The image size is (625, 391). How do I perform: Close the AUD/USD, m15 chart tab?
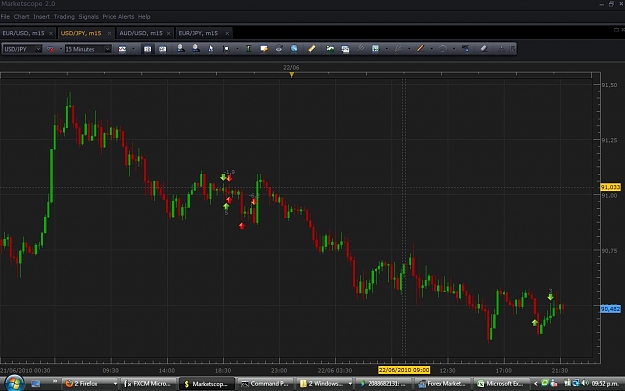coord(169,33)
